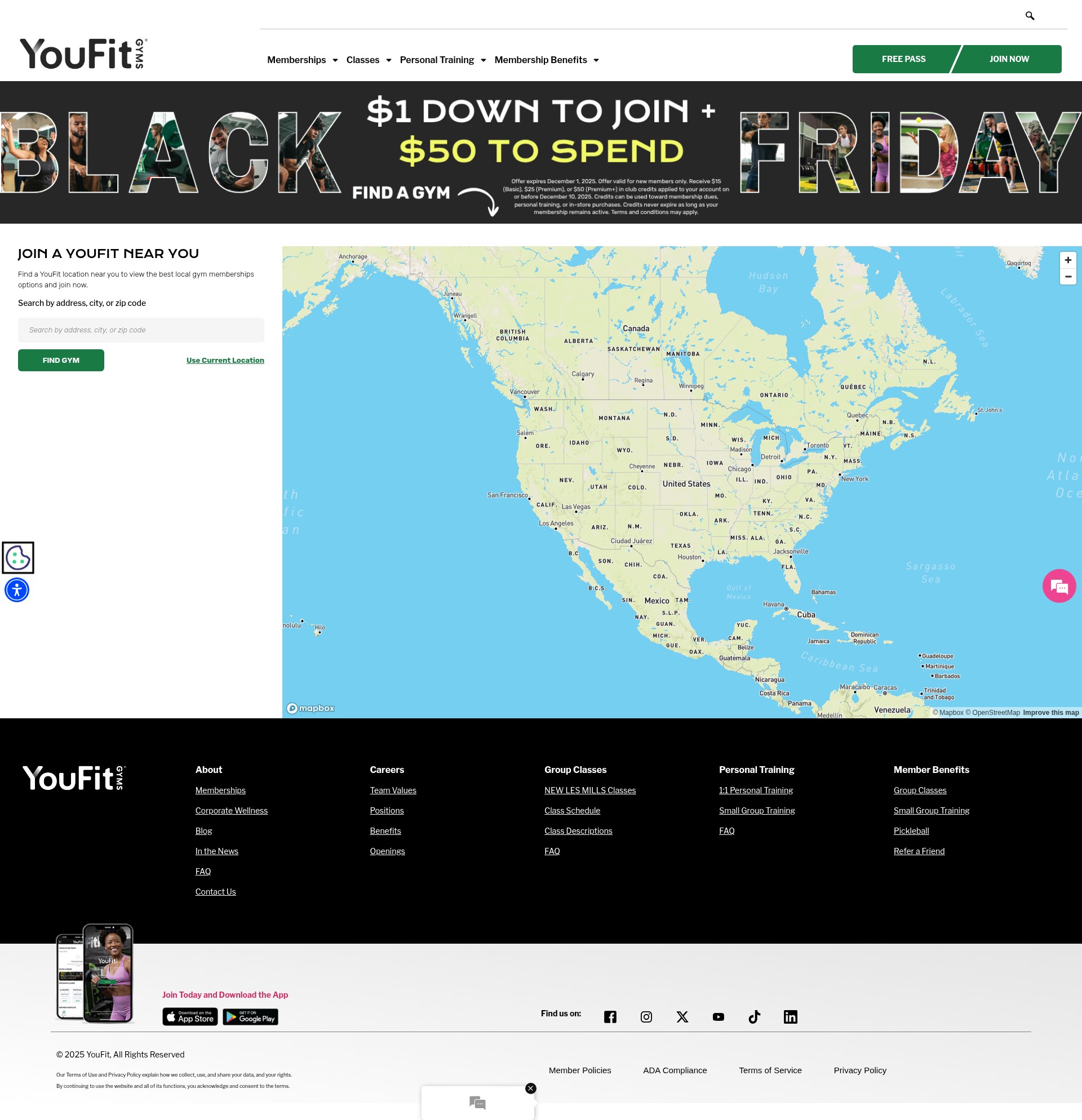This screenshot has width=1082, height=1120.
Task: Open ADA Compliance link
Action: click(x=675, y=1070)
